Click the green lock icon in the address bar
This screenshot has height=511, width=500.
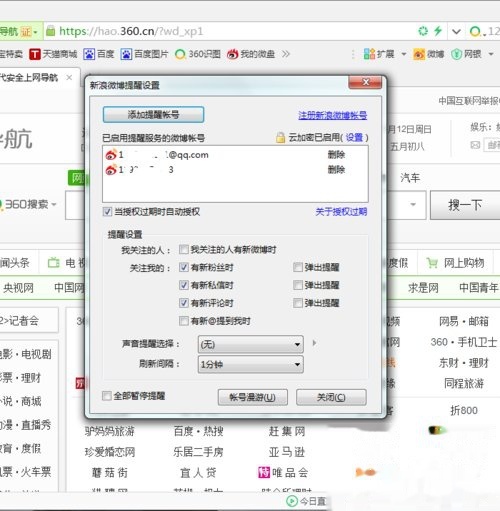point(51,31)
